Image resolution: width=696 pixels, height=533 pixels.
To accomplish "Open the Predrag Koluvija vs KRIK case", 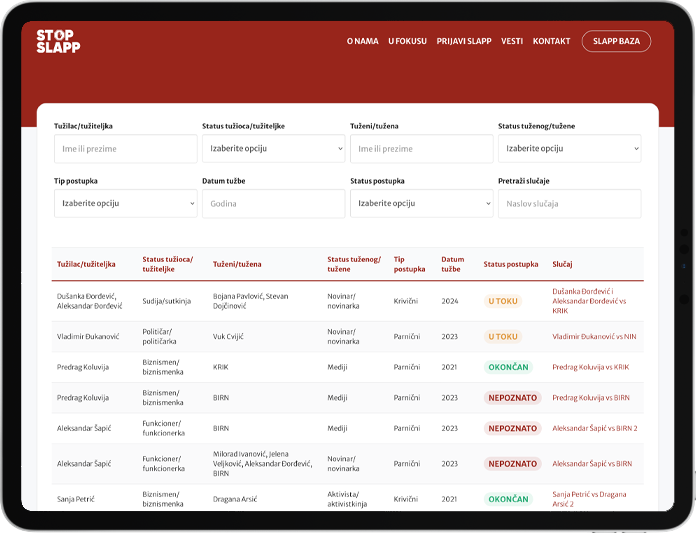I will [x=590, y=367].
